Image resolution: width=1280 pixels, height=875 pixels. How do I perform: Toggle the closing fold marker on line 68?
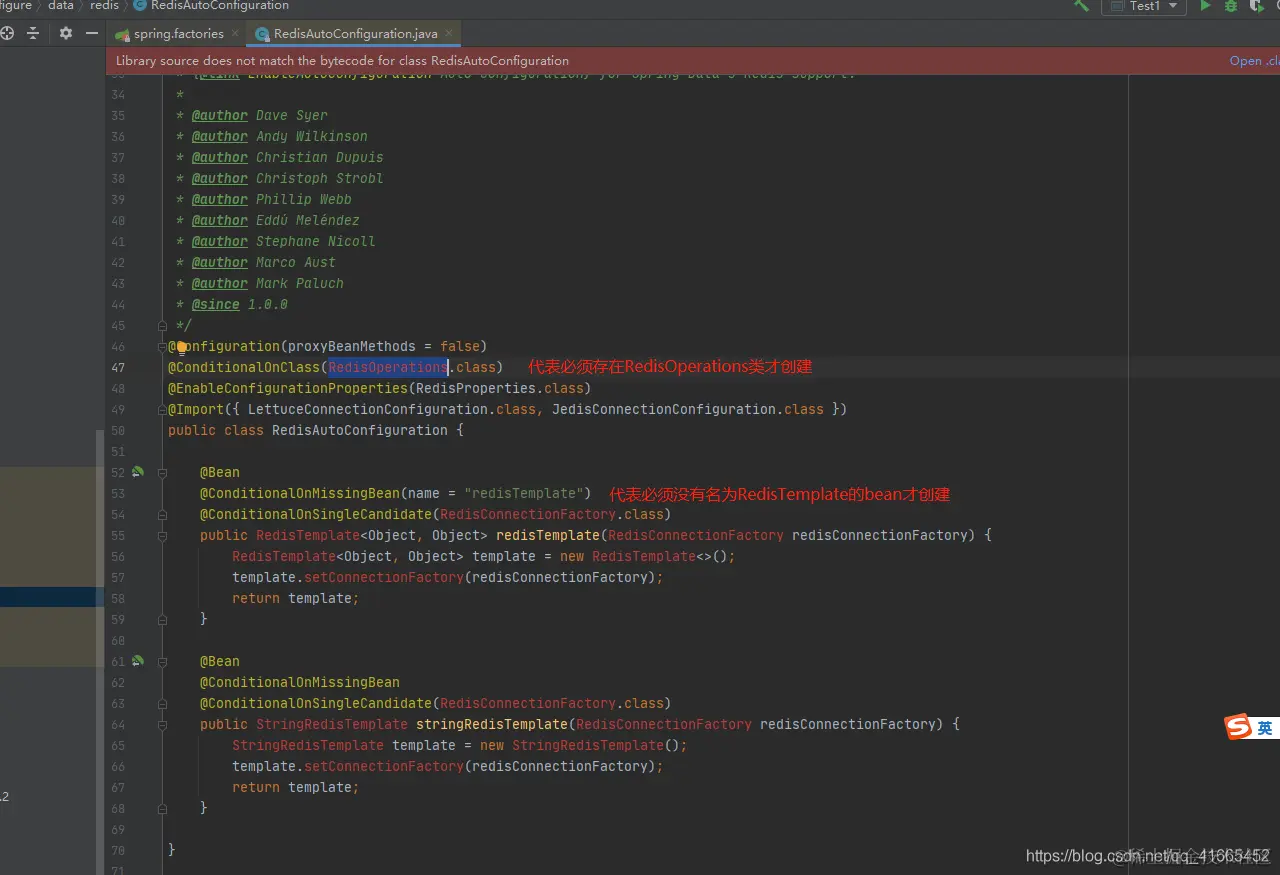tap(162, 809)
